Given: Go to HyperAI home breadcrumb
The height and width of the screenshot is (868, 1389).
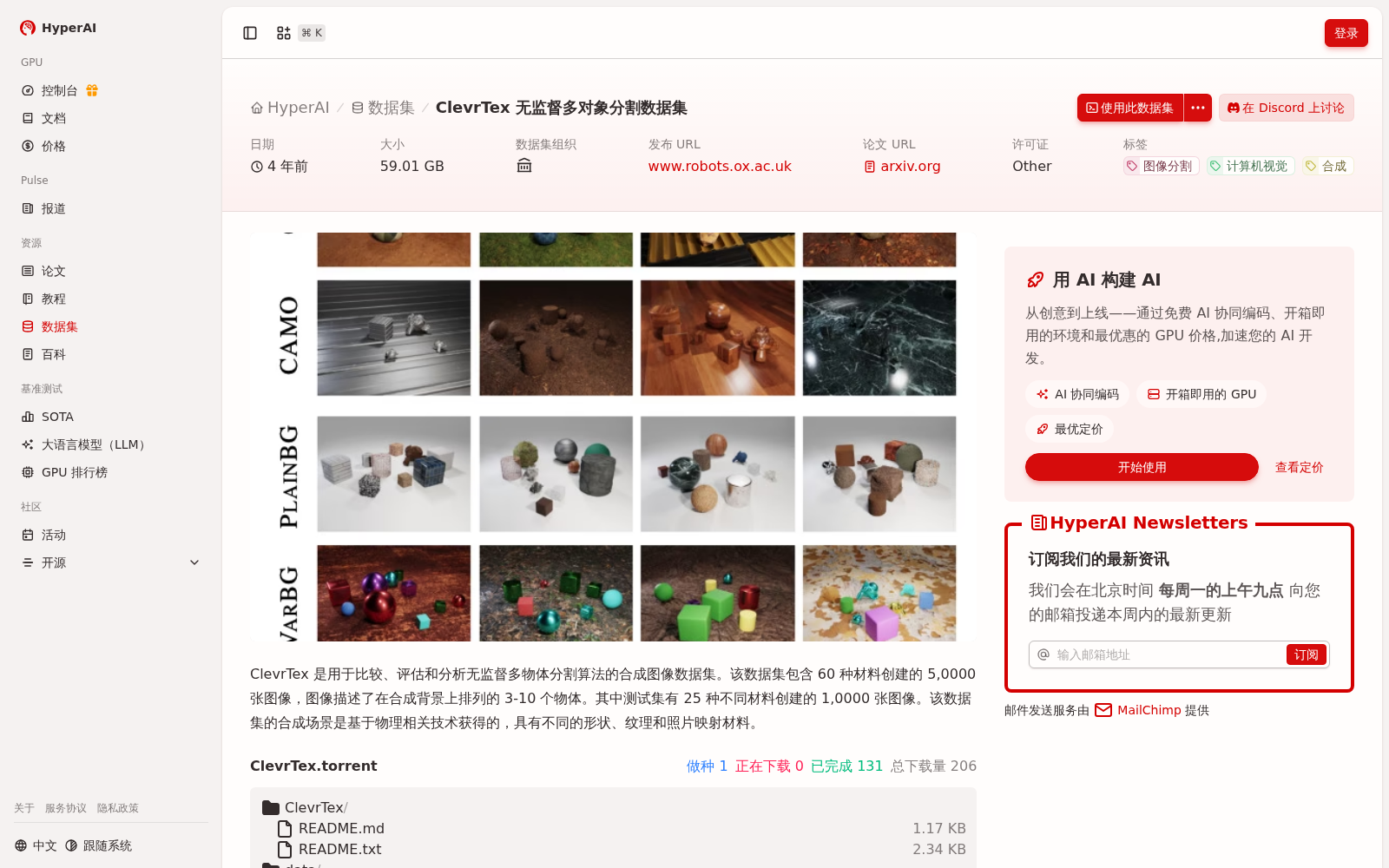Looking at the screenshot, I should (290, 108).
